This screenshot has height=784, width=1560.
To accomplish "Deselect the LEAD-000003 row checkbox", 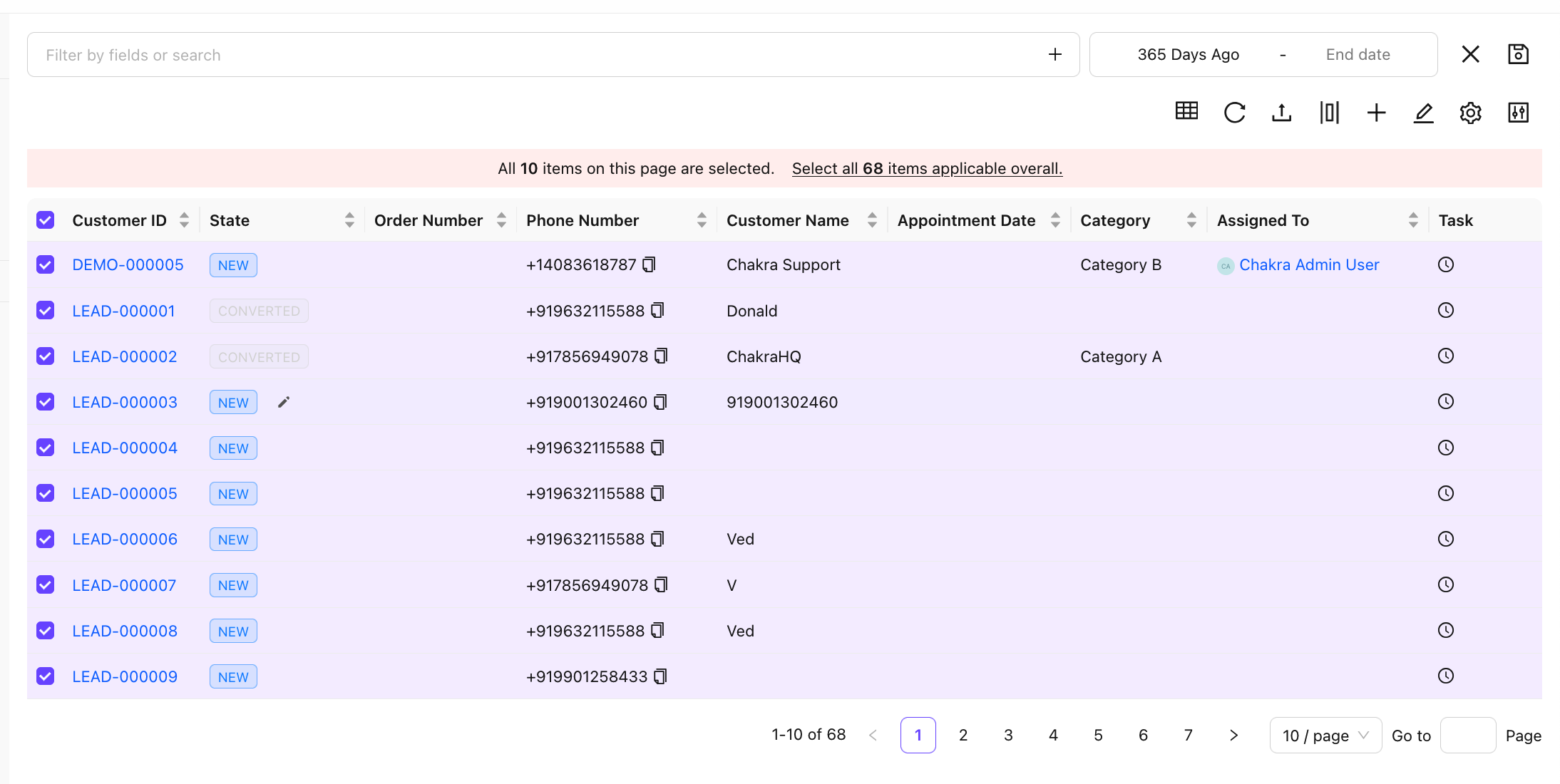I will [45, 402].
